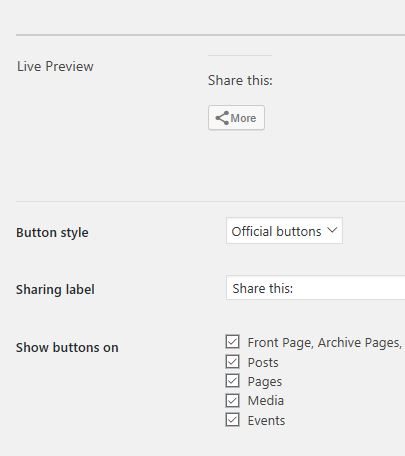405x456 pixels.
Task: Toggle the Pages checkbox
Action: pos(232,381)
